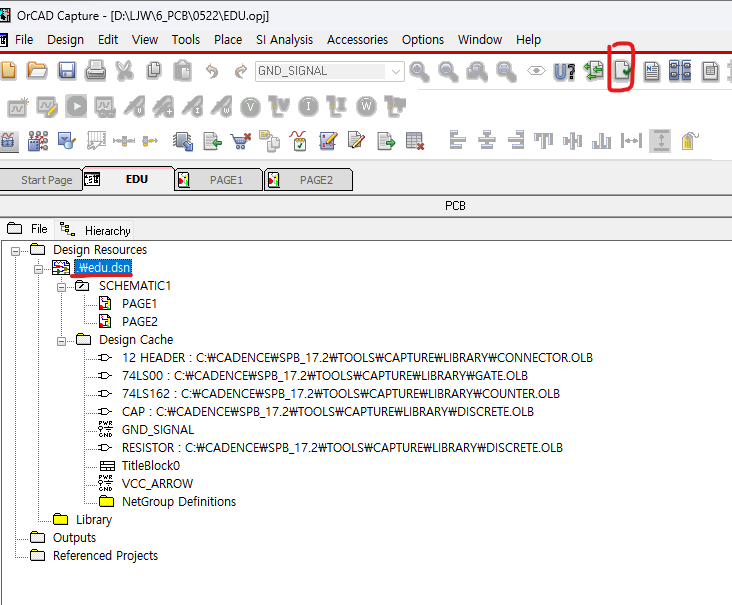Viewport: 732px width, 605px height.
Task: Select the VCC_ARROW power symbol entry
Action: pos(157,484)
